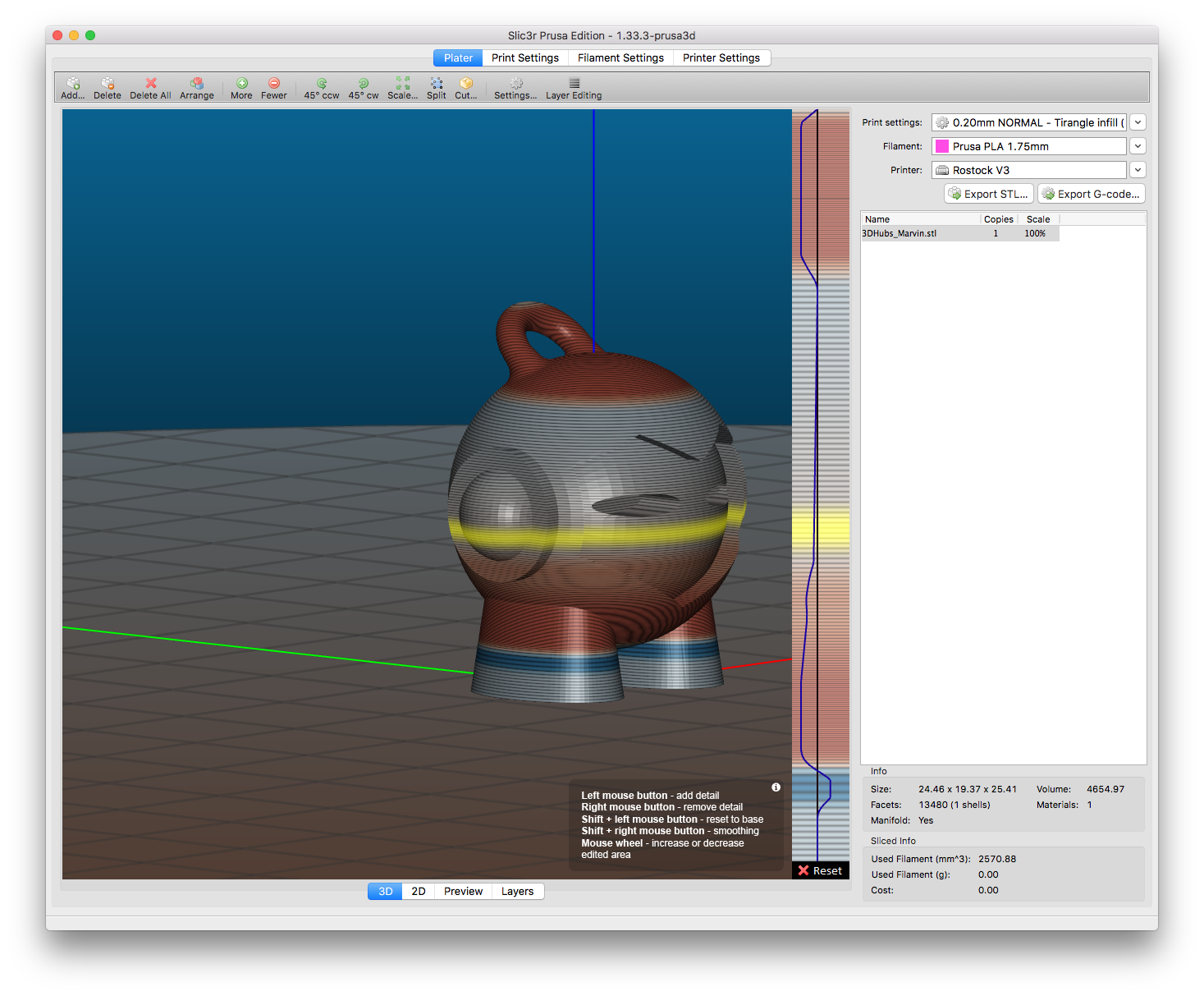Image resolution: width=1204 pixels, height=996 pixels.
Task: Click the Delete All red X icon
Action: pyautogui.click(x=151, y=84)
